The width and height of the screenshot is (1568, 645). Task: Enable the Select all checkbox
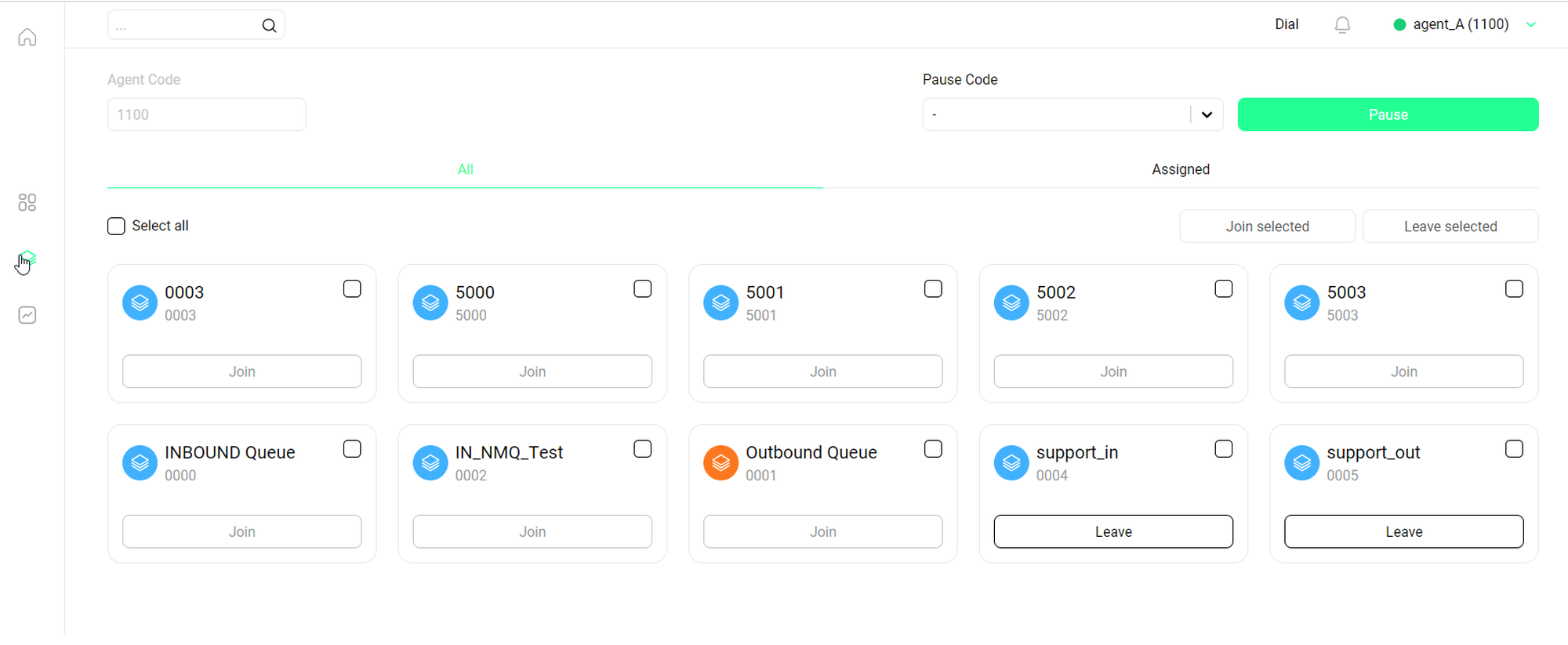[x=116, y=226]
